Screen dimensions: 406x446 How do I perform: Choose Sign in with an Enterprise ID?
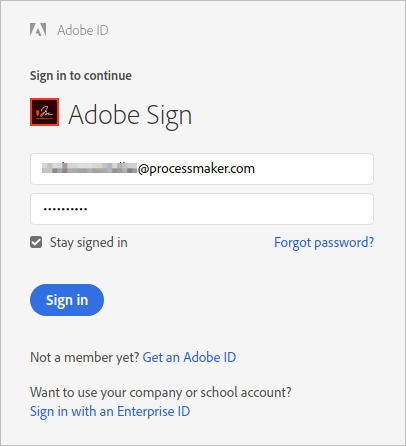(x=110, y=411)
